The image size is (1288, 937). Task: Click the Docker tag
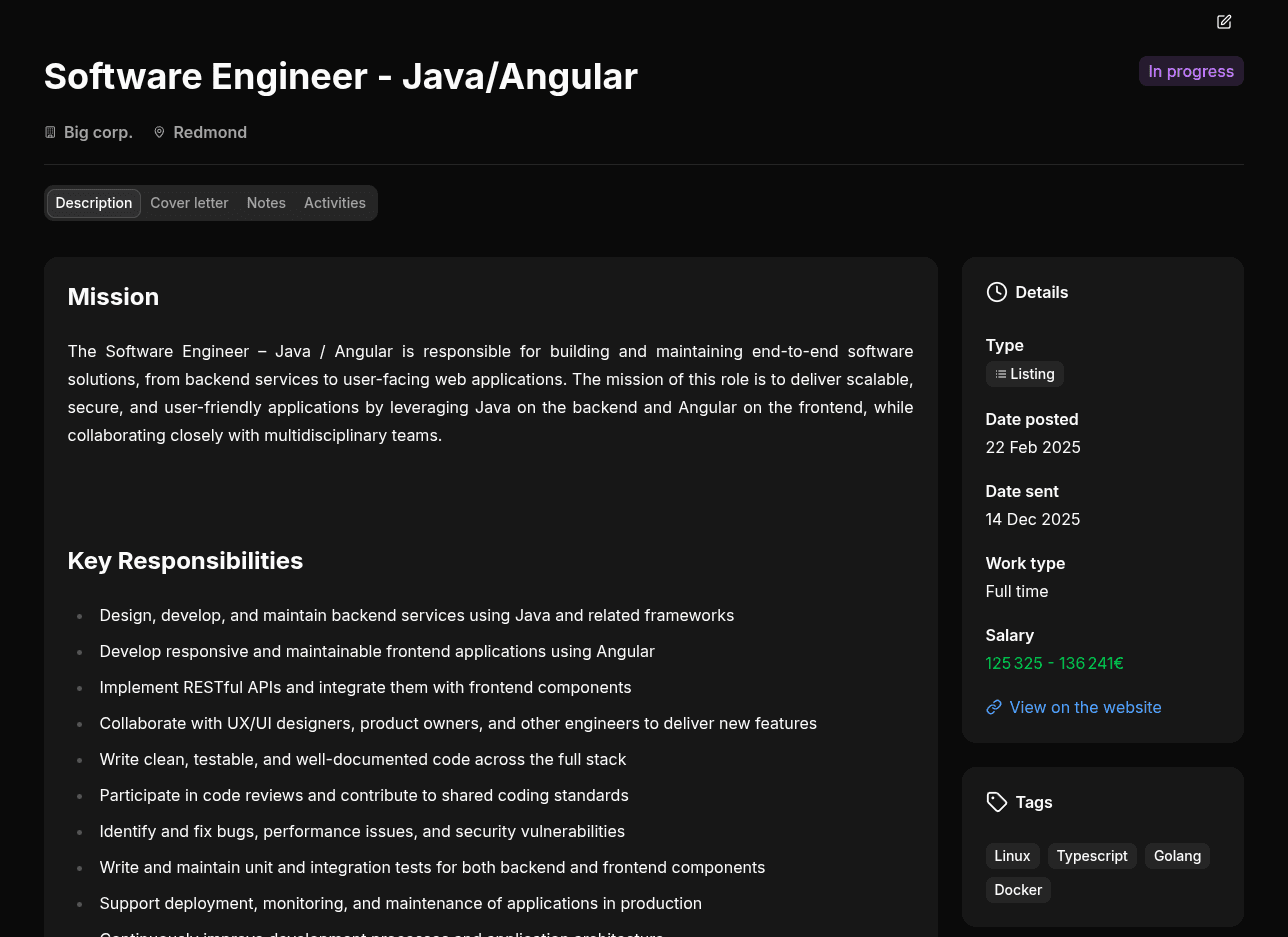click(x=1018, y=890)
